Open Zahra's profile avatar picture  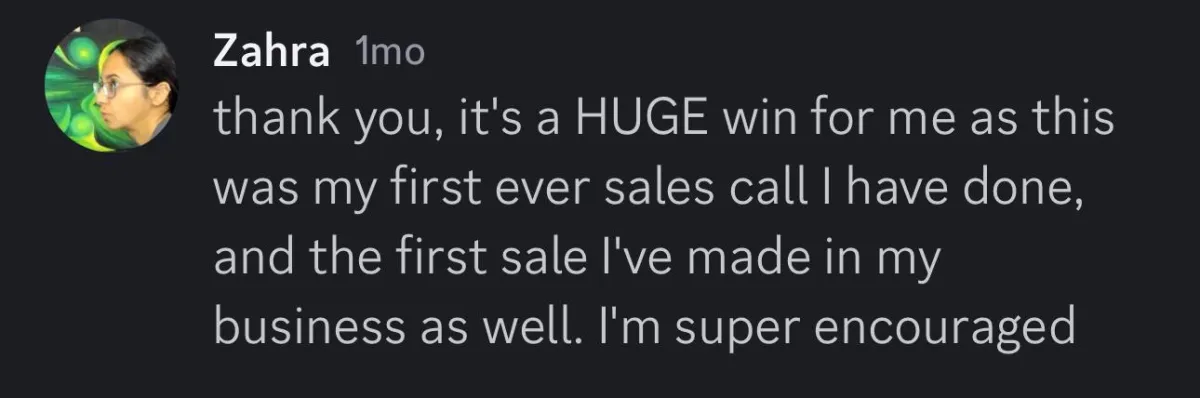click(x=111, y=87)
